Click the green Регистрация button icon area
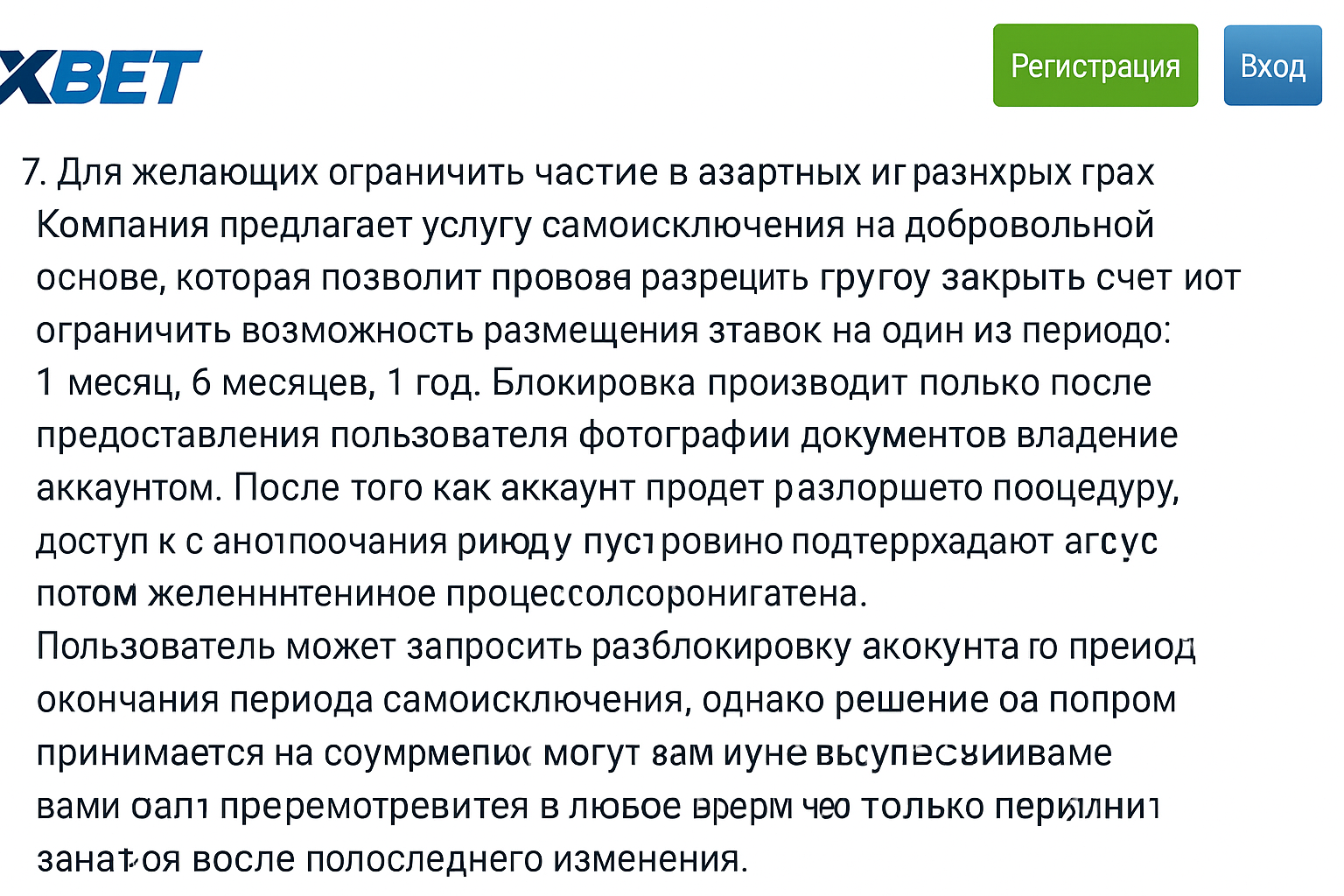The width and height of the screenshot is (1344, 896). tap(1095, 65)
